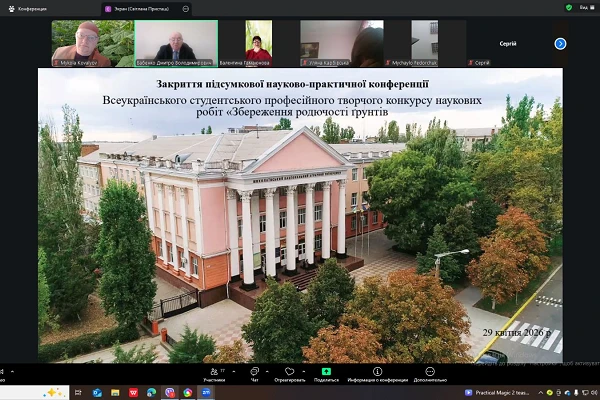The width and height of the screenshot is (600, 400).
Task: Select Валентина Гамаюнова video thumbnail
Action: (x=259, y=44)
